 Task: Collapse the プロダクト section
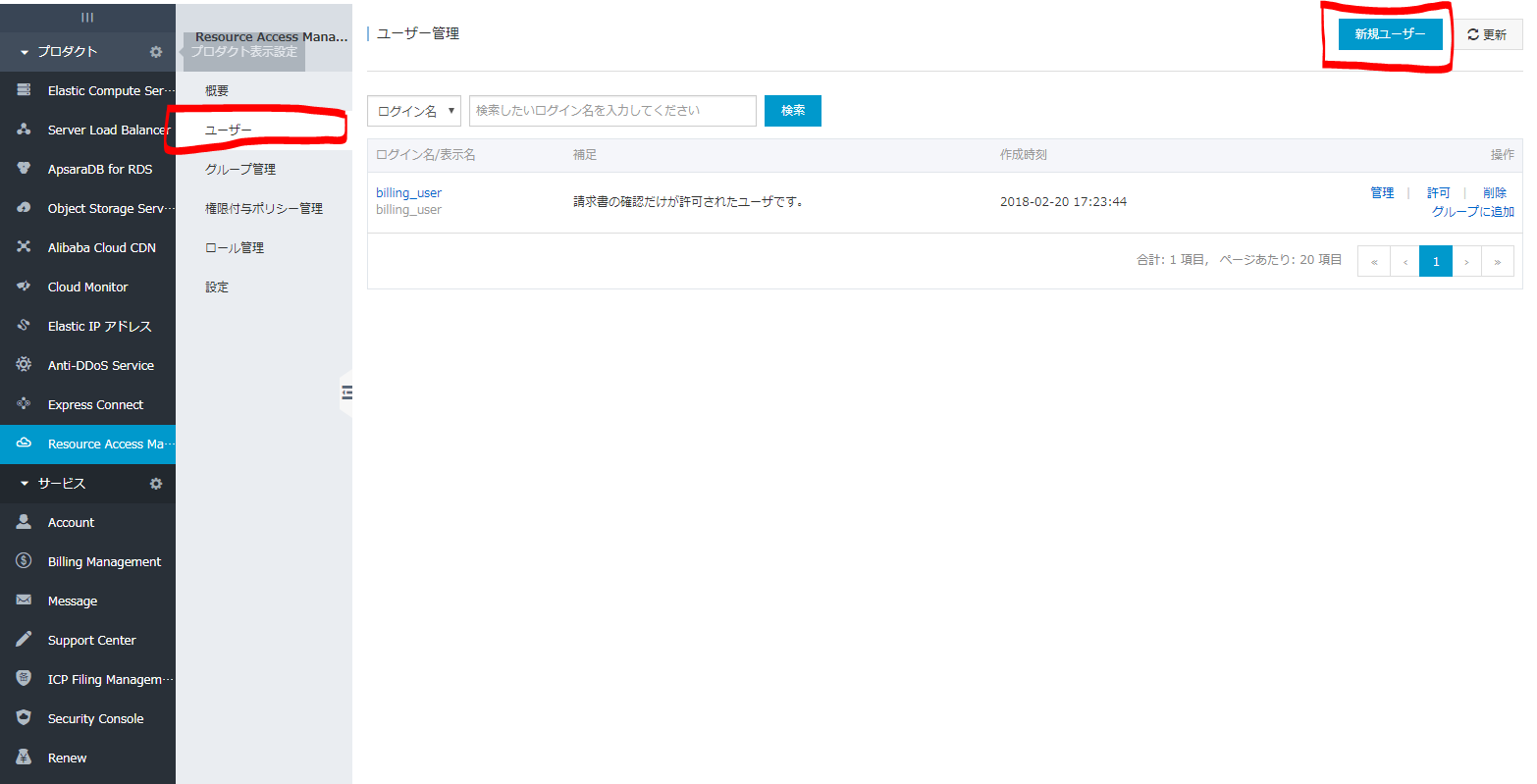25,52
